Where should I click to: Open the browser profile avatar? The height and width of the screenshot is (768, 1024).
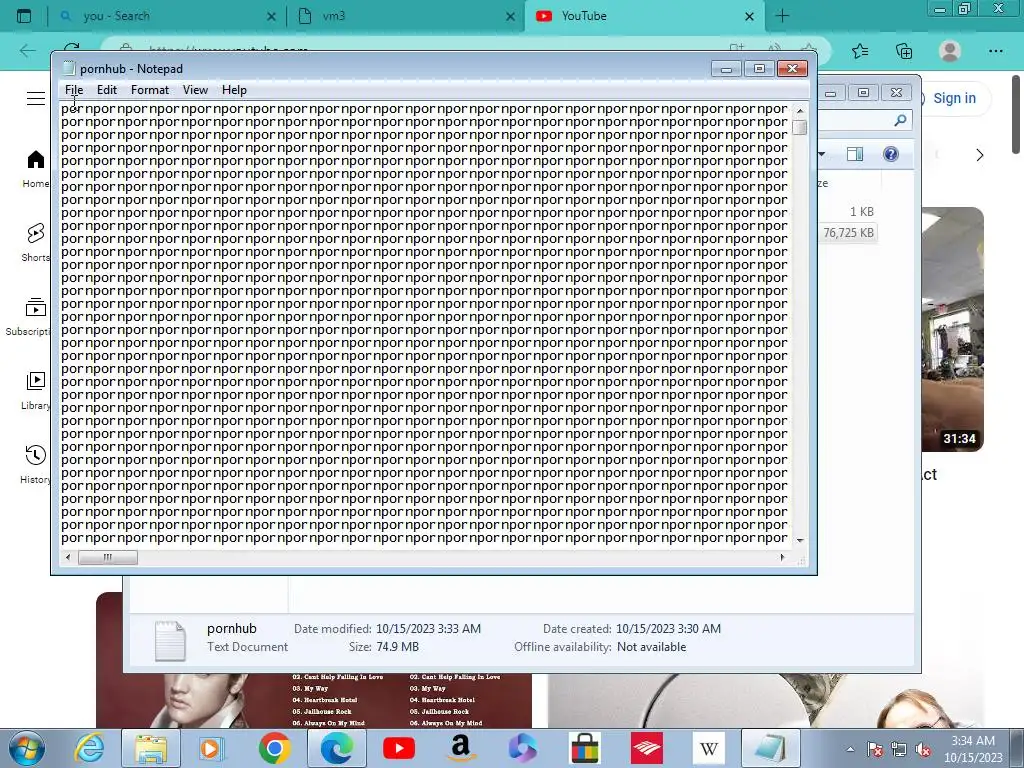click(x=950, y=51)
